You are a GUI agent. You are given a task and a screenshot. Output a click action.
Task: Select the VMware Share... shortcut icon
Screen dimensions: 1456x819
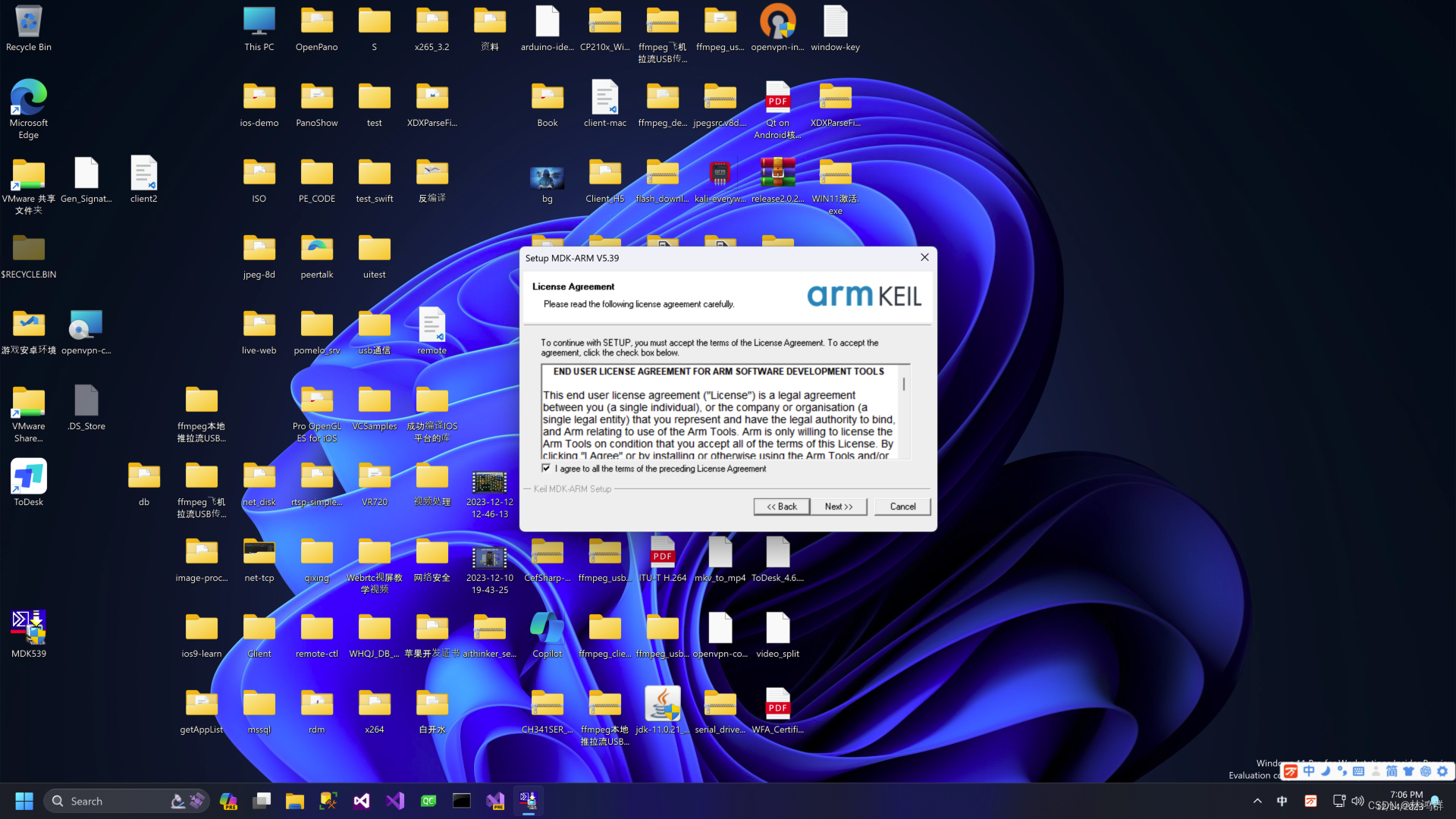(29, 415)
